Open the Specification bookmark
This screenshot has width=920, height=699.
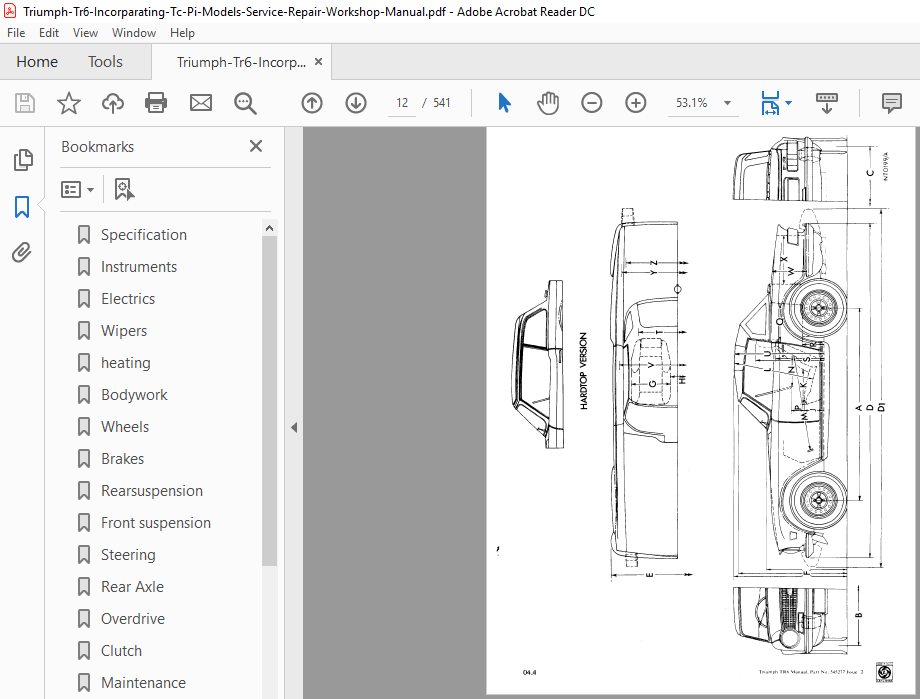point(144,235)
